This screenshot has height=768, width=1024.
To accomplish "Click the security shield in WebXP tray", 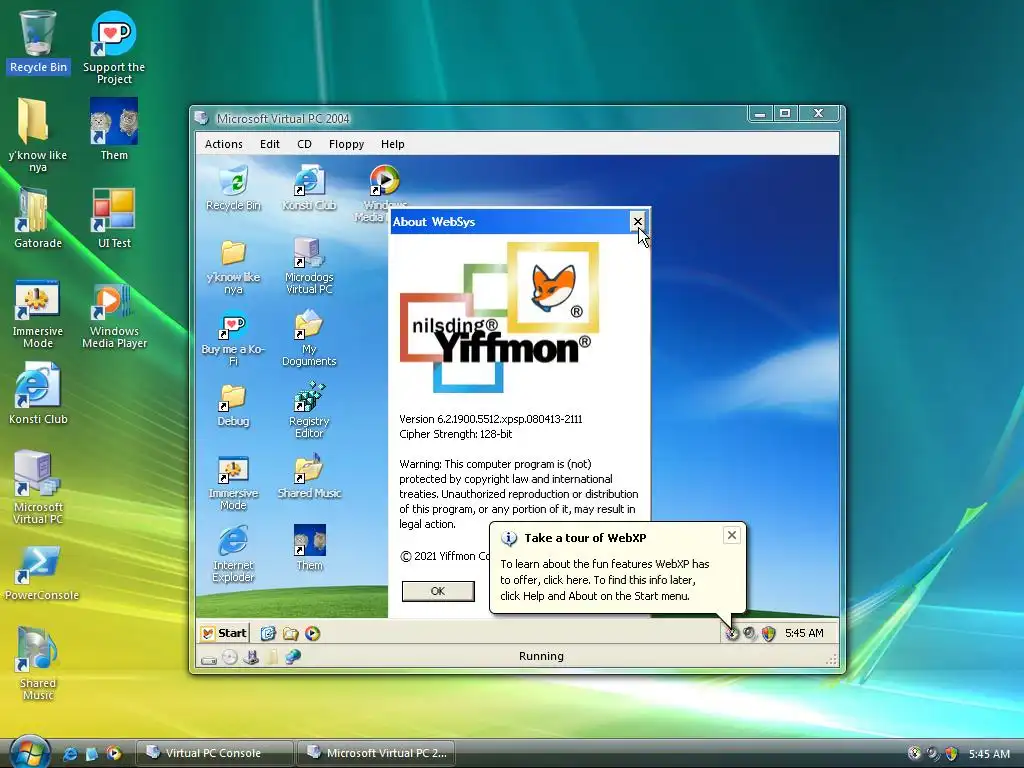I will tap(768, 633).
